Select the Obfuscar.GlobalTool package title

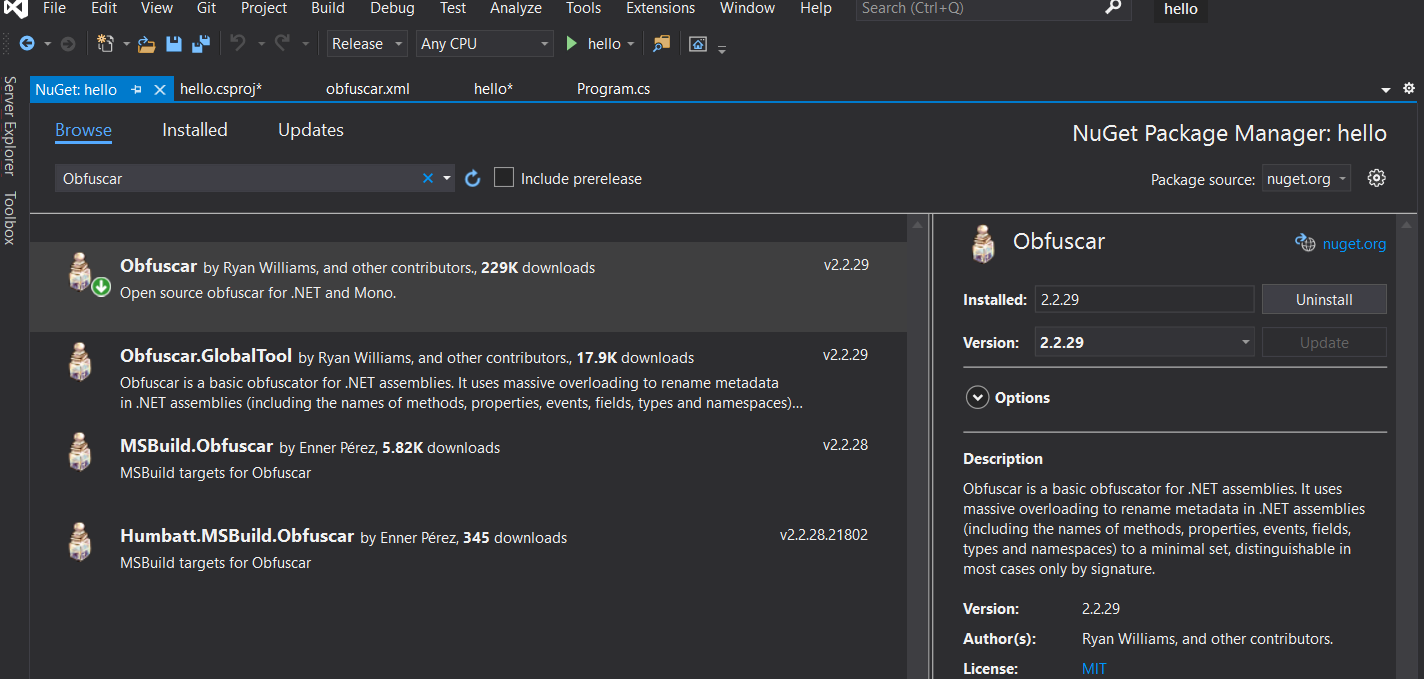(x=206, y=356)
